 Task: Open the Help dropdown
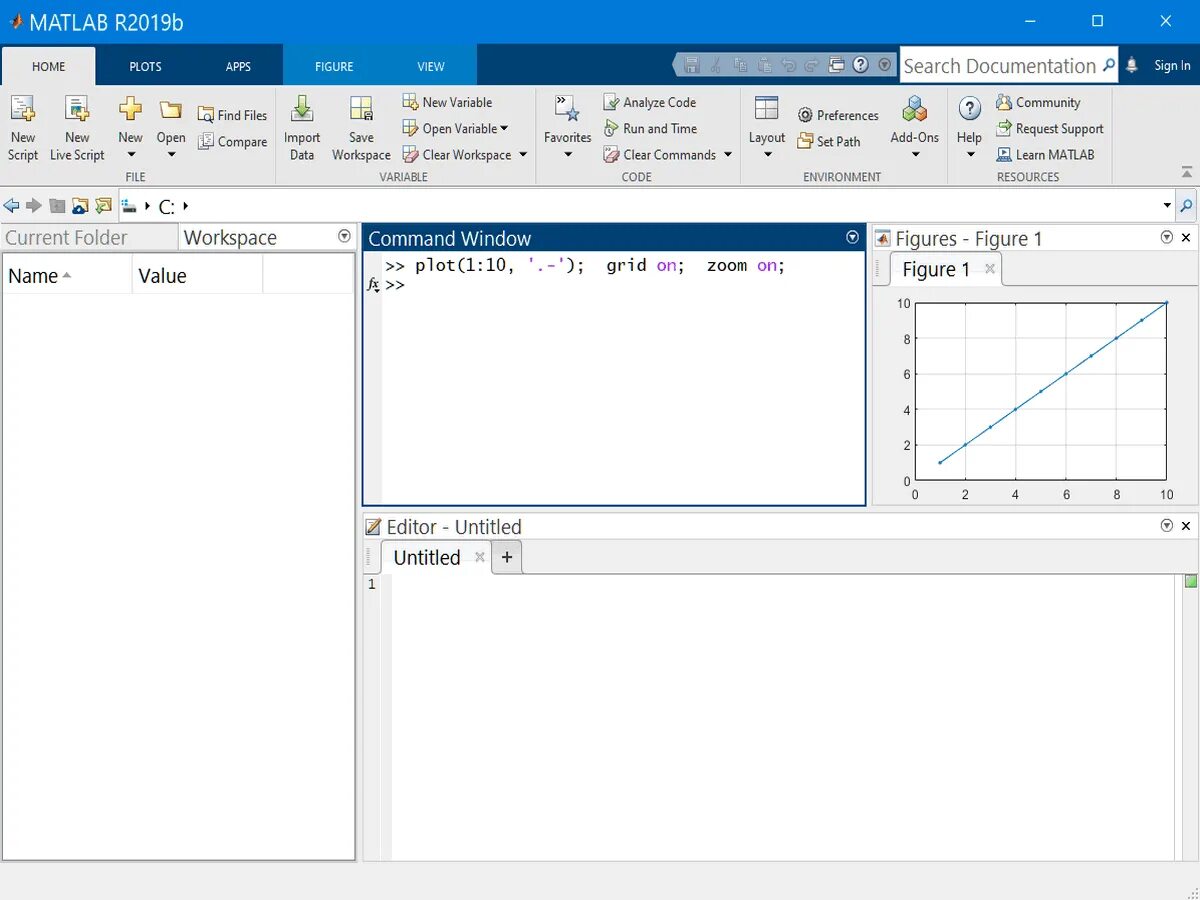(969, 128)
